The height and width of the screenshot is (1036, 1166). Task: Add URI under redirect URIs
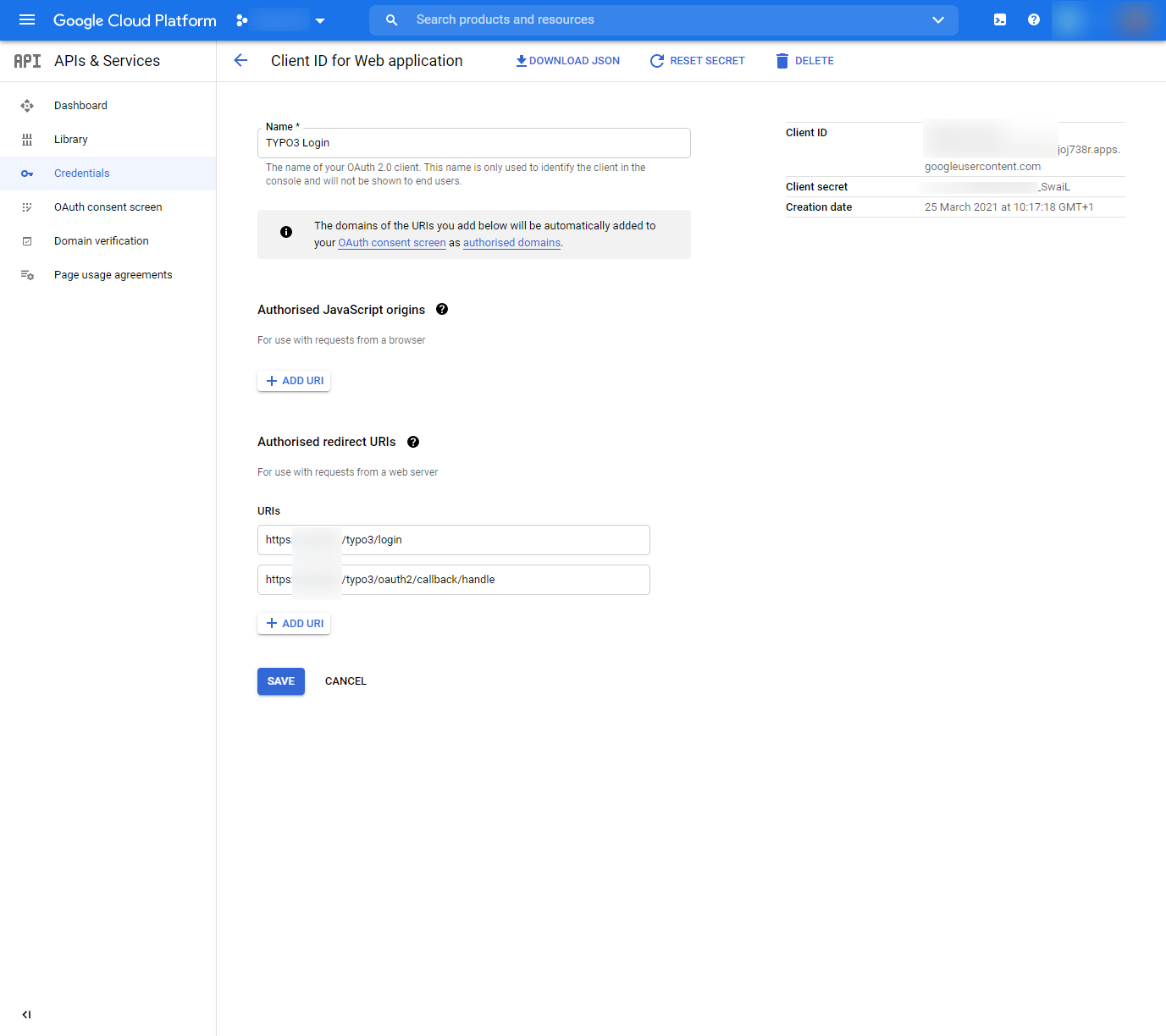294,624
